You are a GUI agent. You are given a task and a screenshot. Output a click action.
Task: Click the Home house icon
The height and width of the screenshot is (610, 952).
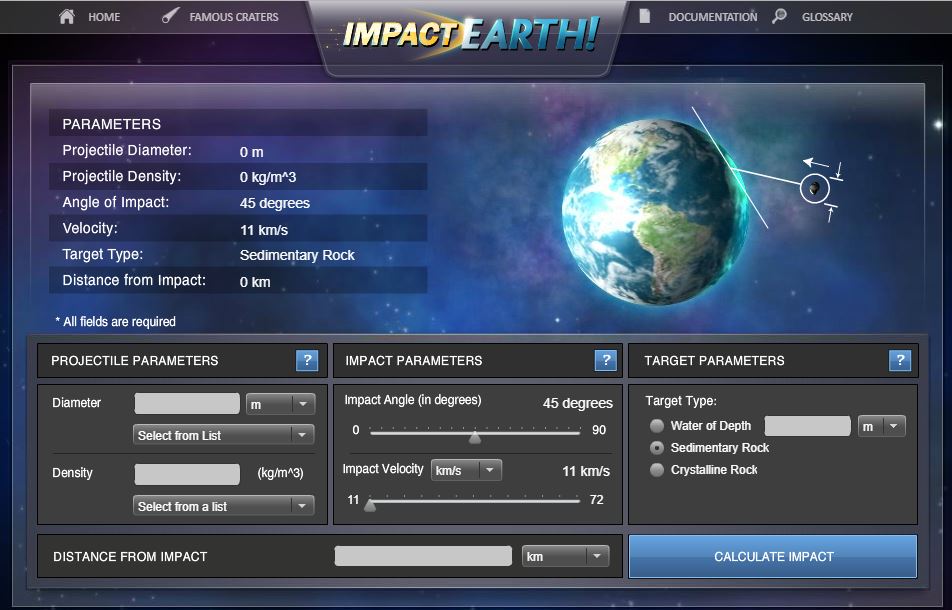[67, 16]
